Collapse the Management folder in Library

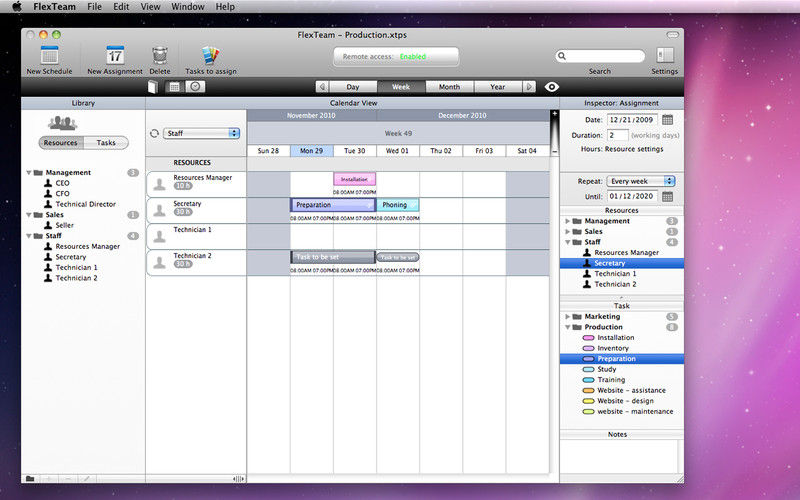pyautogui.click(x=29, y=173)
